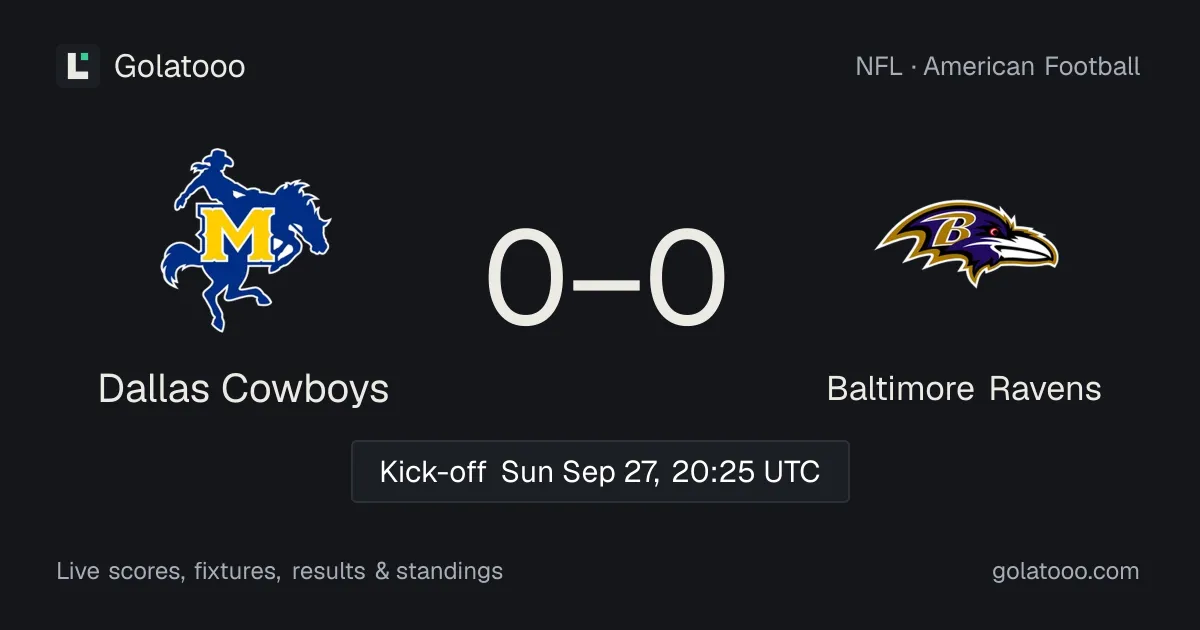Select the 20:25 UTC kick-off time
1200x630 pixels.
[x=746, y=472]
